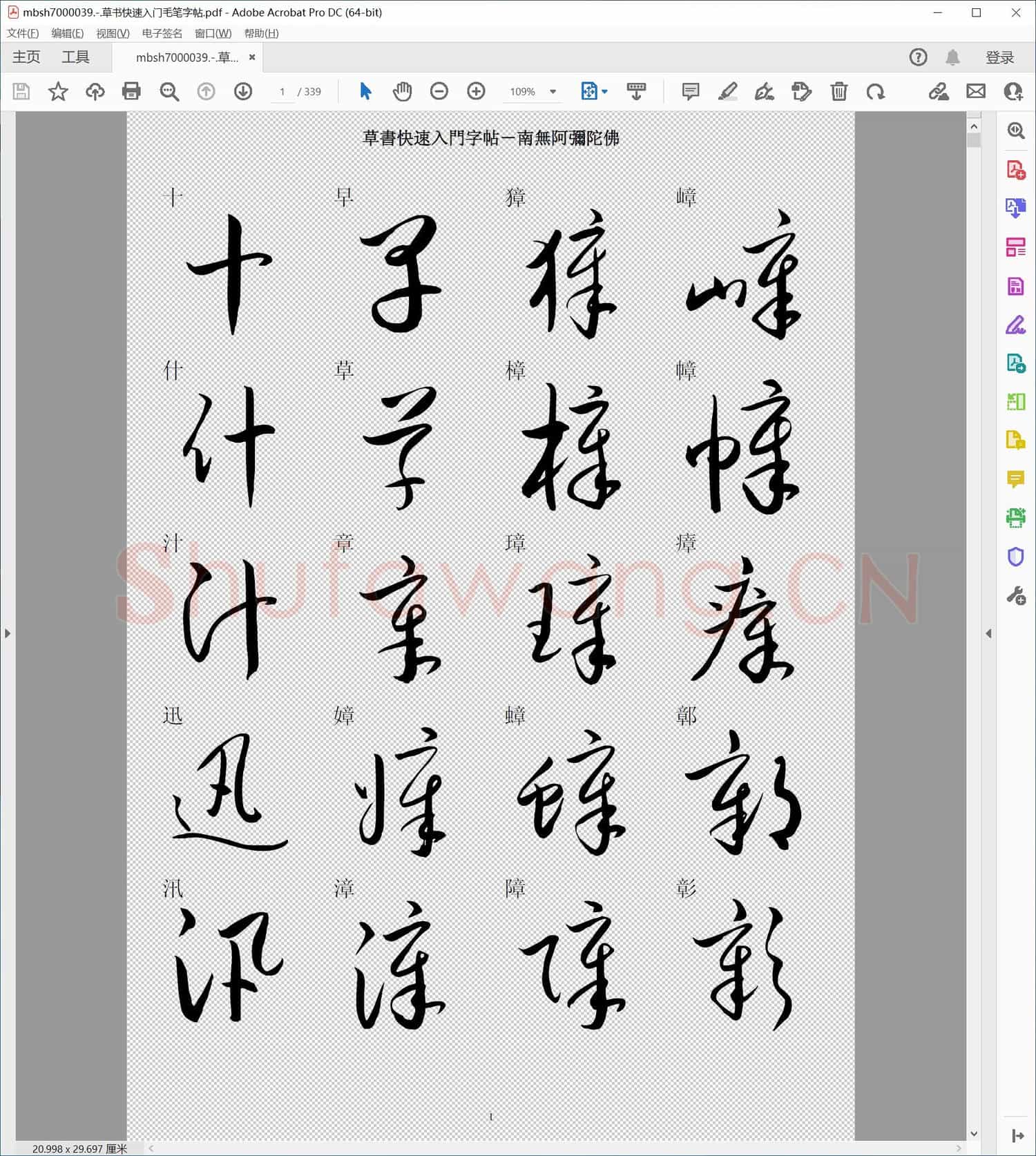Click the fit page view icon

[589, 91]
